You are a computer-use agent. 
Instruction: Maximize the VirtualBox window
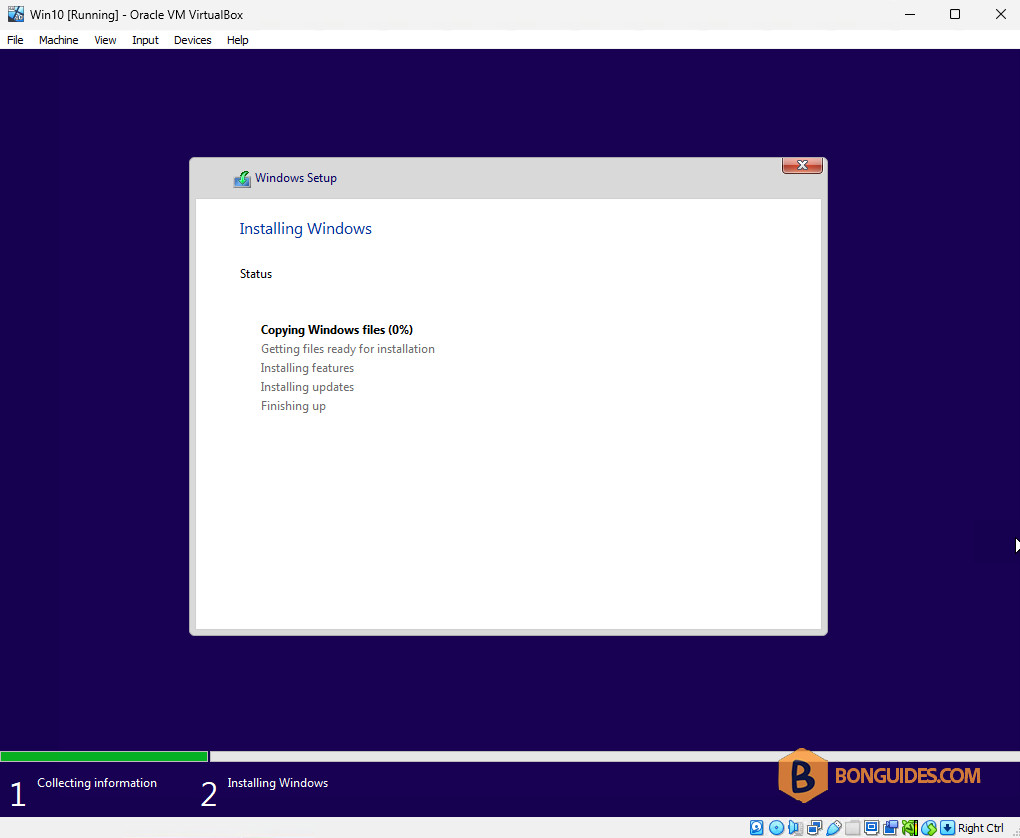(955, 14)
